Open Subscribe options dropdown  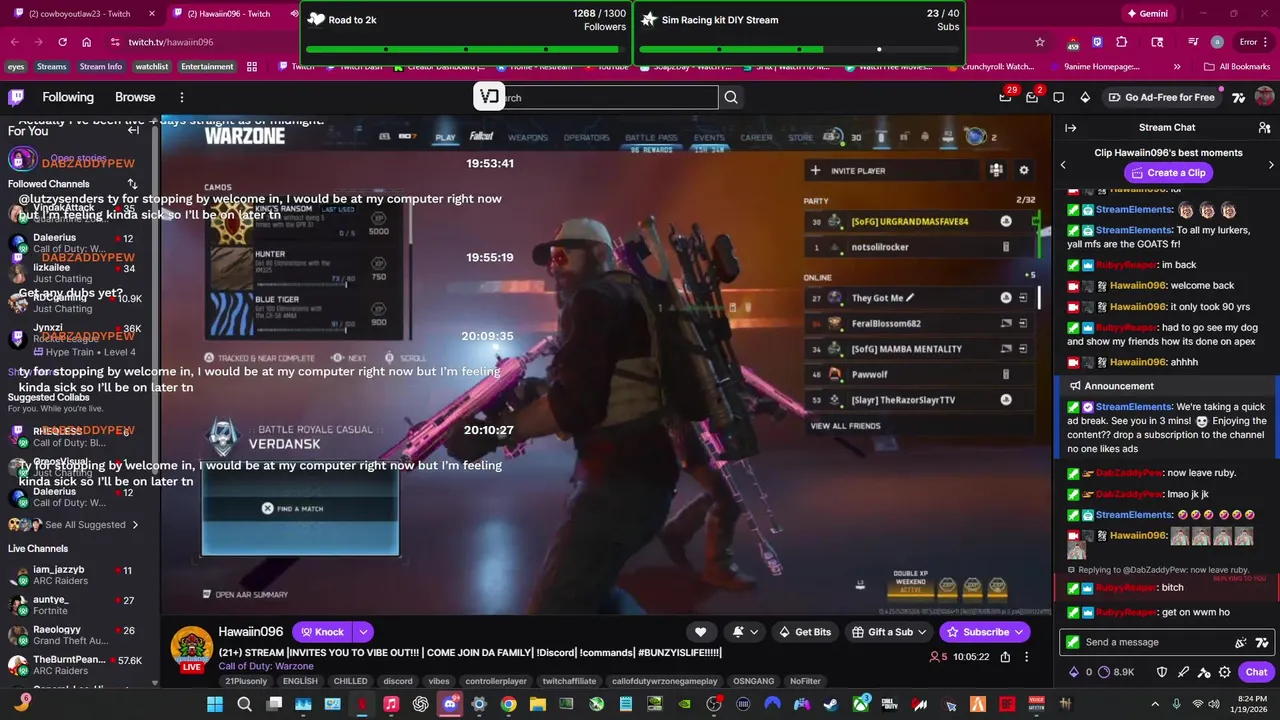click(1019, 632)
